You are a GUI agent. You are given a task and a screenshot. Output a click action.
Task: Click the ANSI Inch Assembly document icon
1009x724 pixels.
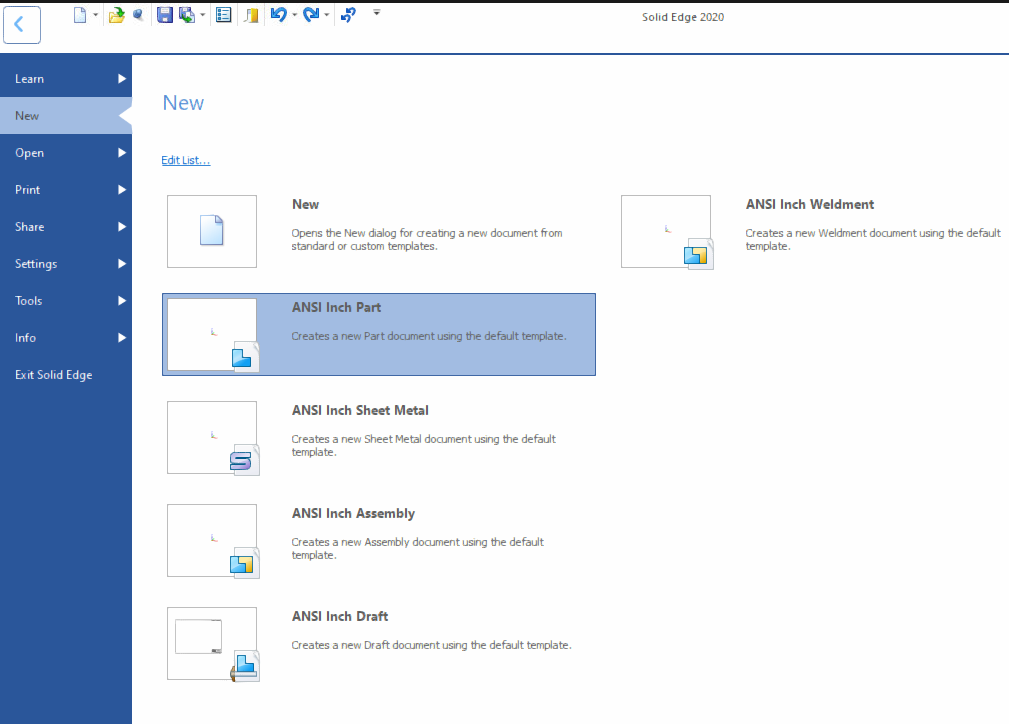[245, 562]
